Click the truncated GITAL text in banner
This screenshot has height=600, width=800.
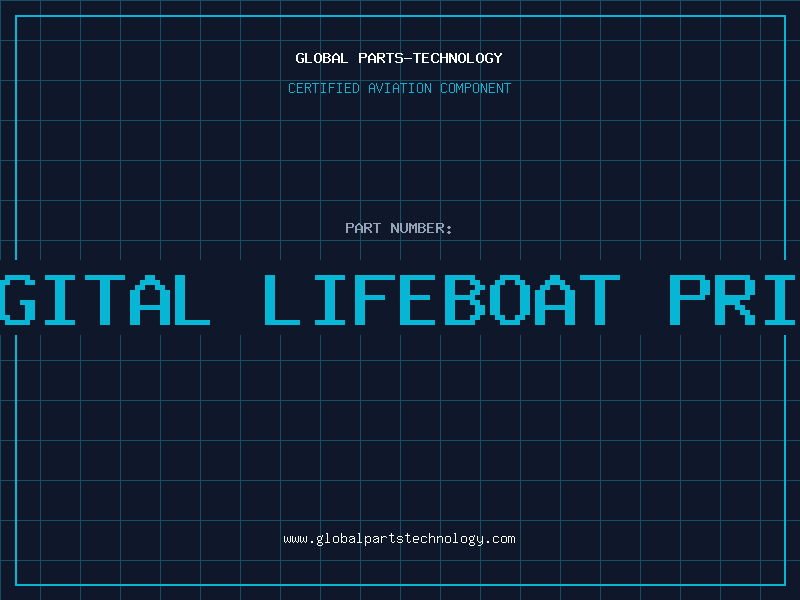click(105, 299)
